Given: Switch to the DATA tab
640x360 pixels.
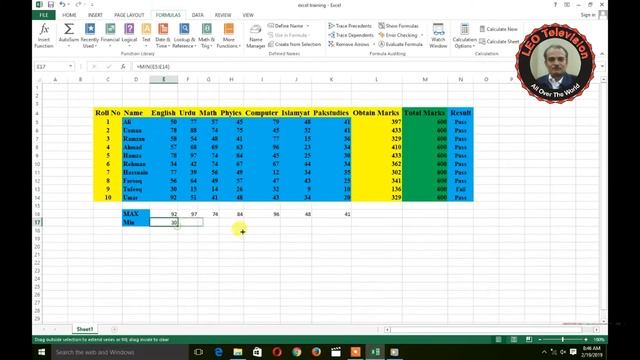Looking at the screenshot, I should coord(198,15).
